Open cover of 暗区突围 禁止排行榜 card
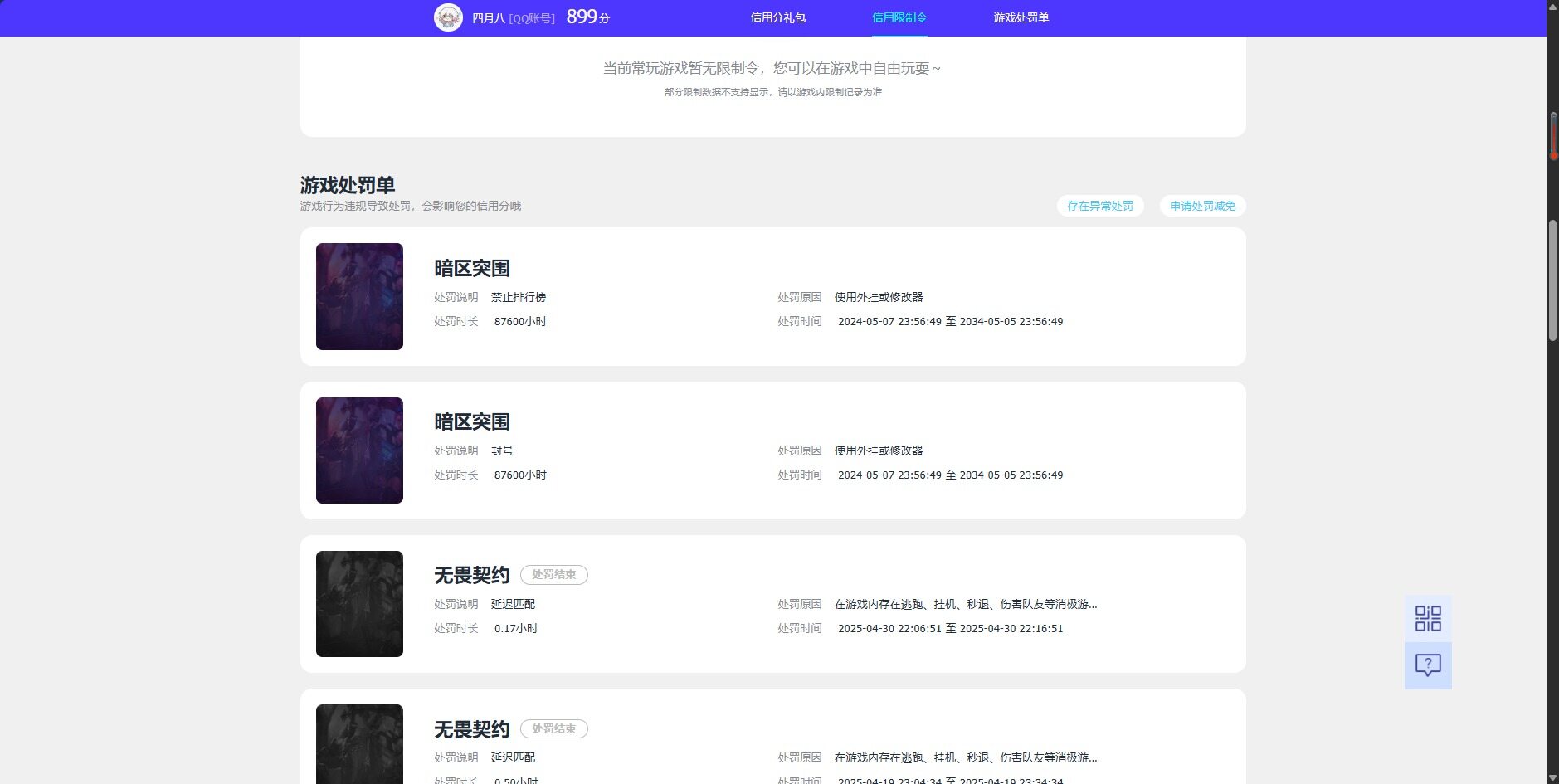Screen dimensions: 1559x784 tap(359, 296)
